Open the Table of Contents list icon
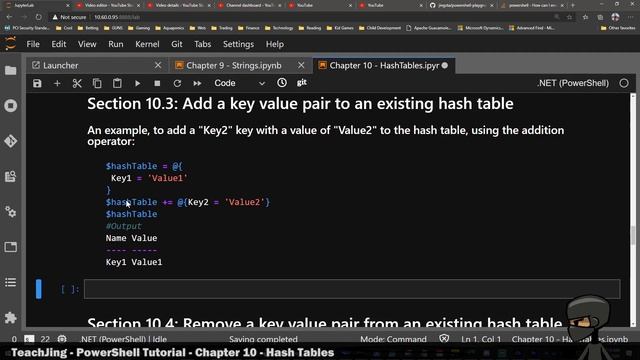640x360 pixels. pos(11,282)
